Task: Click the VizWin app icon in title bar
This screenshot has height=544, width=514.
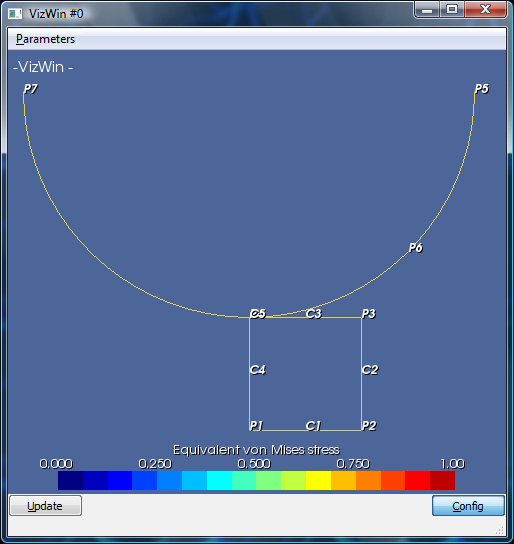Action: [15, 14]
